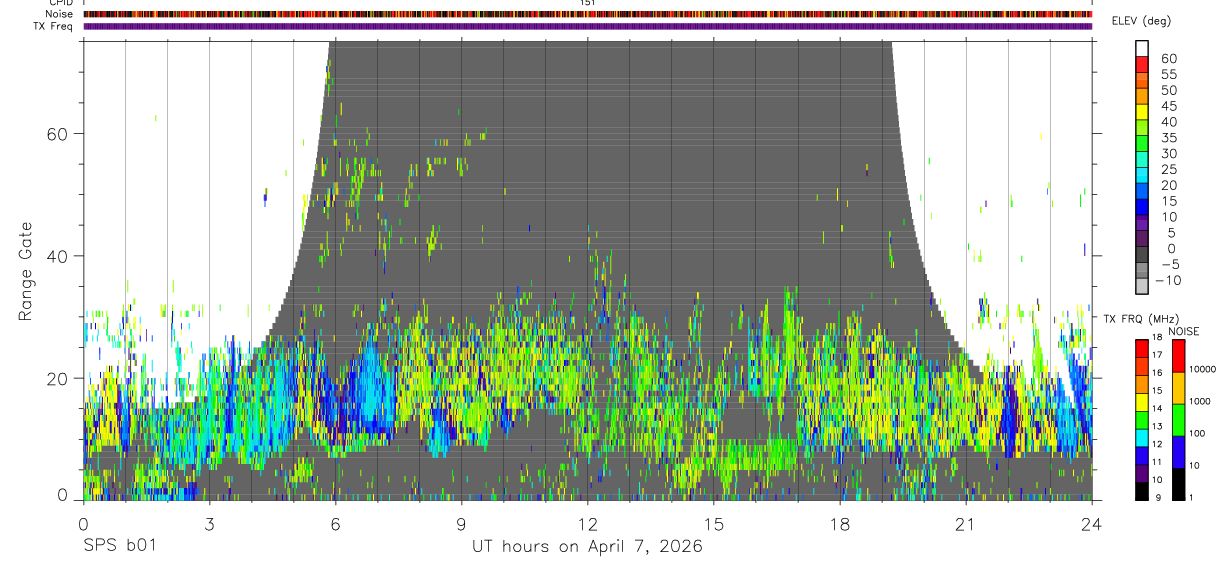This screenshot has height=567, width=1228.
Task: Click the 12 label on TX FRQ legend
Action: 1157,444
